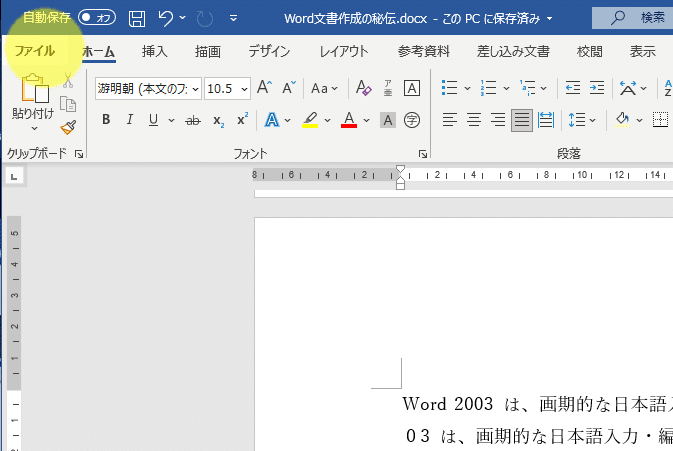Open Quick Access Toolbar customize menu
The height and width of the screenshot is (451, 673).
click(x=233, y=18)
